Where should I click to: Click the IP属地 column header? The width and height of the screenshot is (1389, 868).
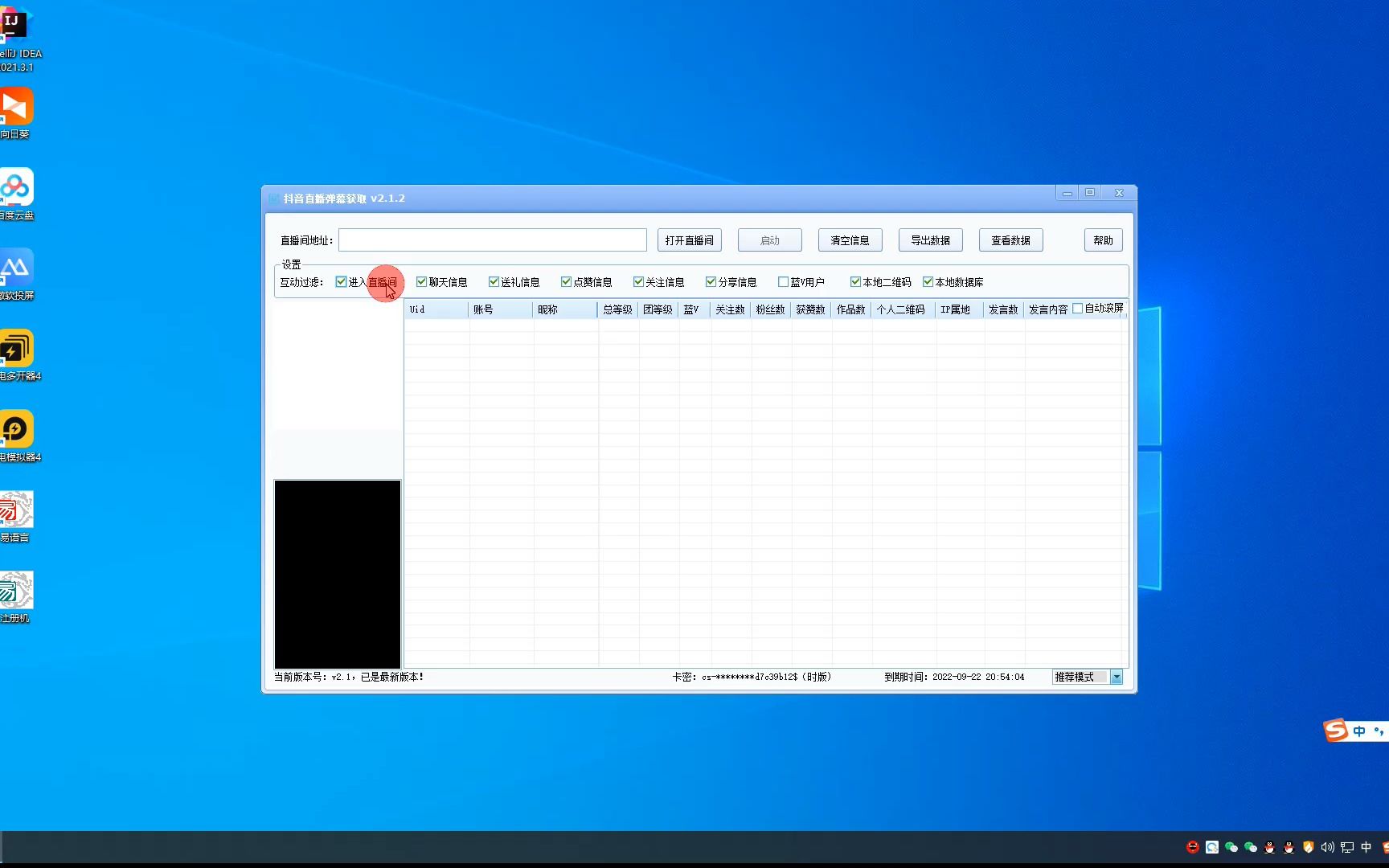[960, 309]
